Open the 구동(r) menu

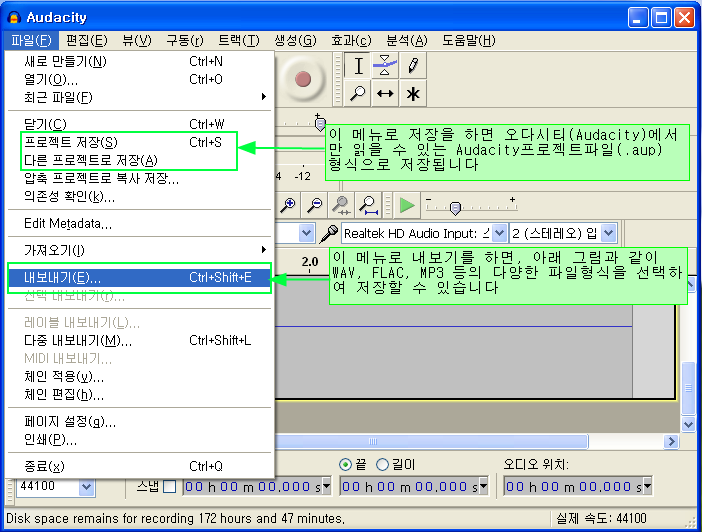tap(184, 41)
